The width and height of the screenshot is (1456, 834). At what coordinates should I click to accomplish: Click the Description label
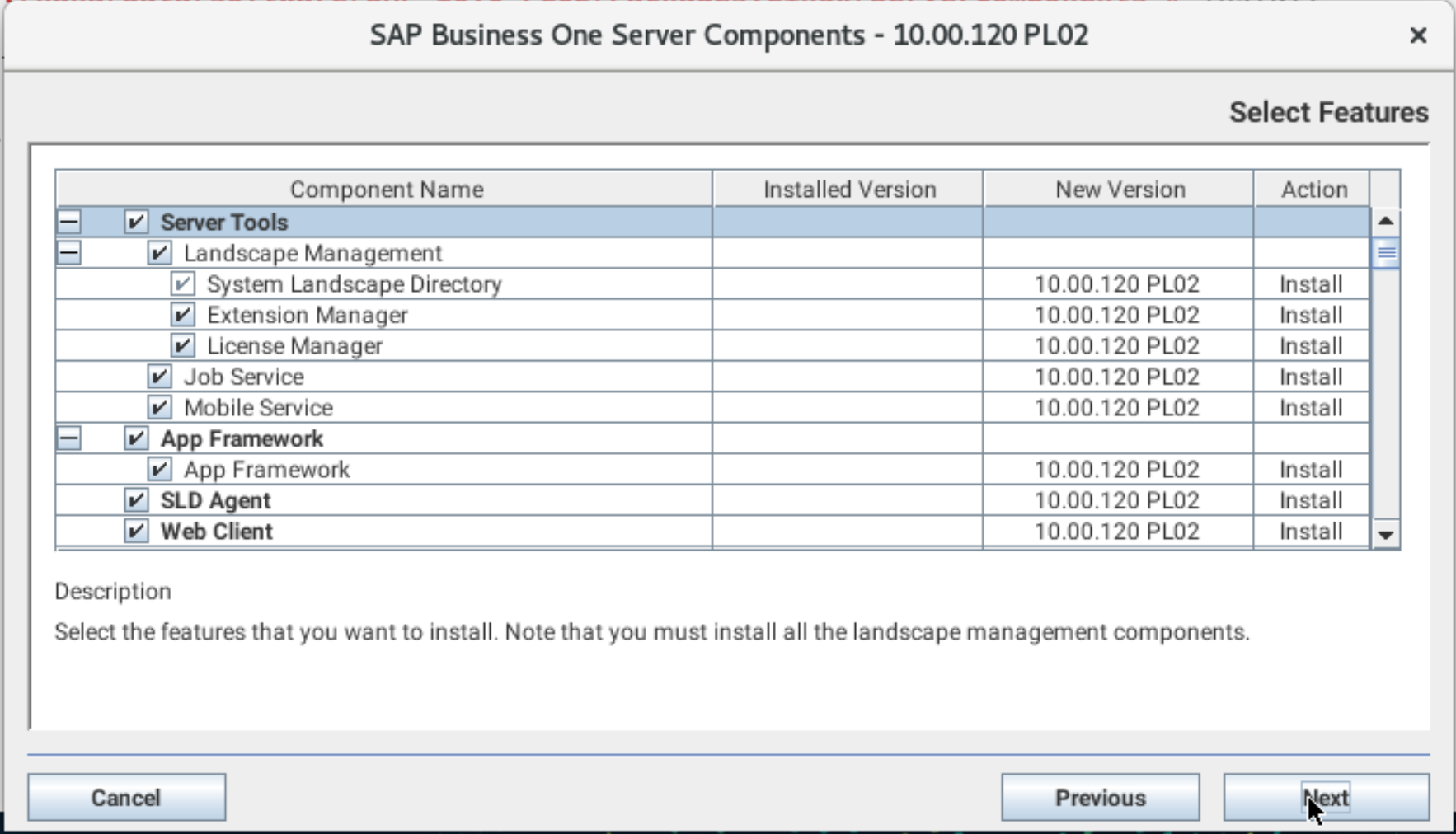click(113, 592)
